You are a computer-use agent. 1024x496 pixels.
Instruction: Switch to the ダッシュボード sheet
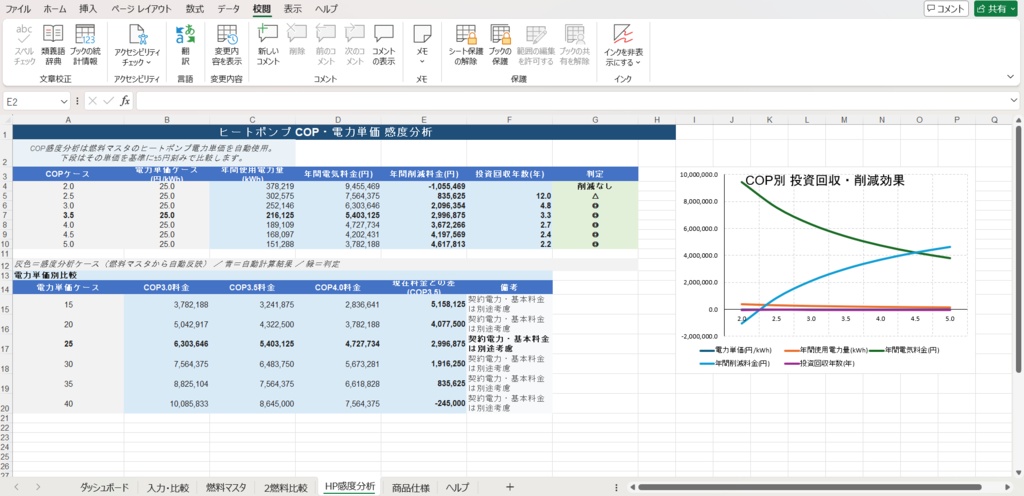(104, 487)
